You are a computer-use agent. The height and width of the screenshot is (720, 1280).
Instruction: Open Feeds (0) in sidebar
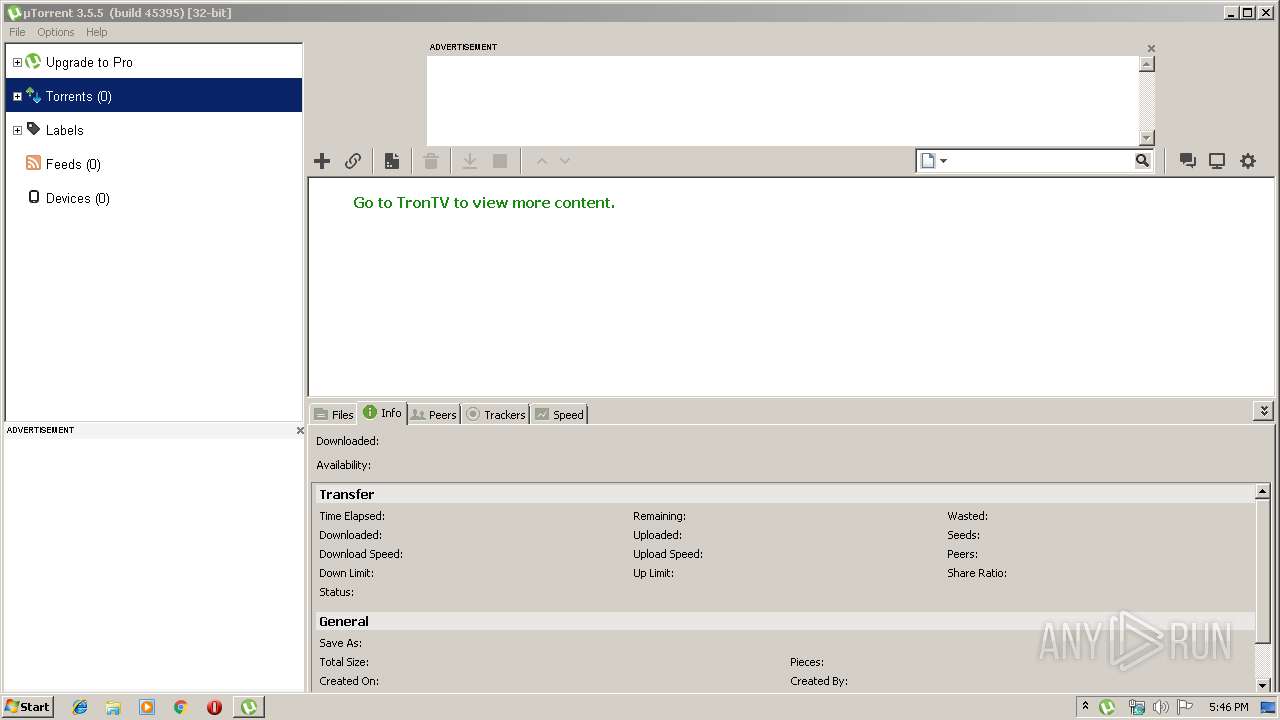click(x=73, y=164)
